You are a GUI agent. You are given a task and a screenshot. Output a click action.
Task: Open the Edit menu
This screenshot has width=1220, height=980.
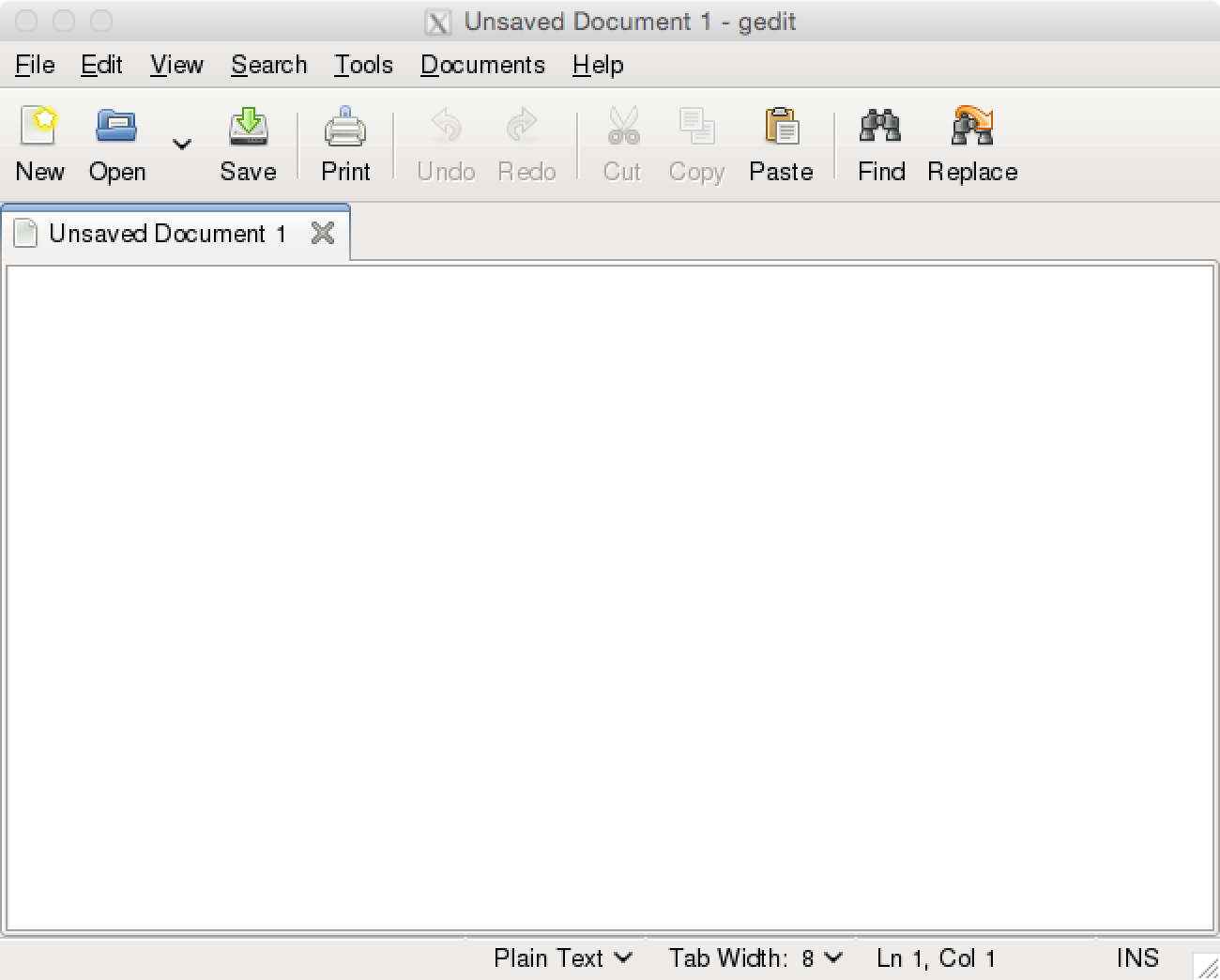point(101,65)
